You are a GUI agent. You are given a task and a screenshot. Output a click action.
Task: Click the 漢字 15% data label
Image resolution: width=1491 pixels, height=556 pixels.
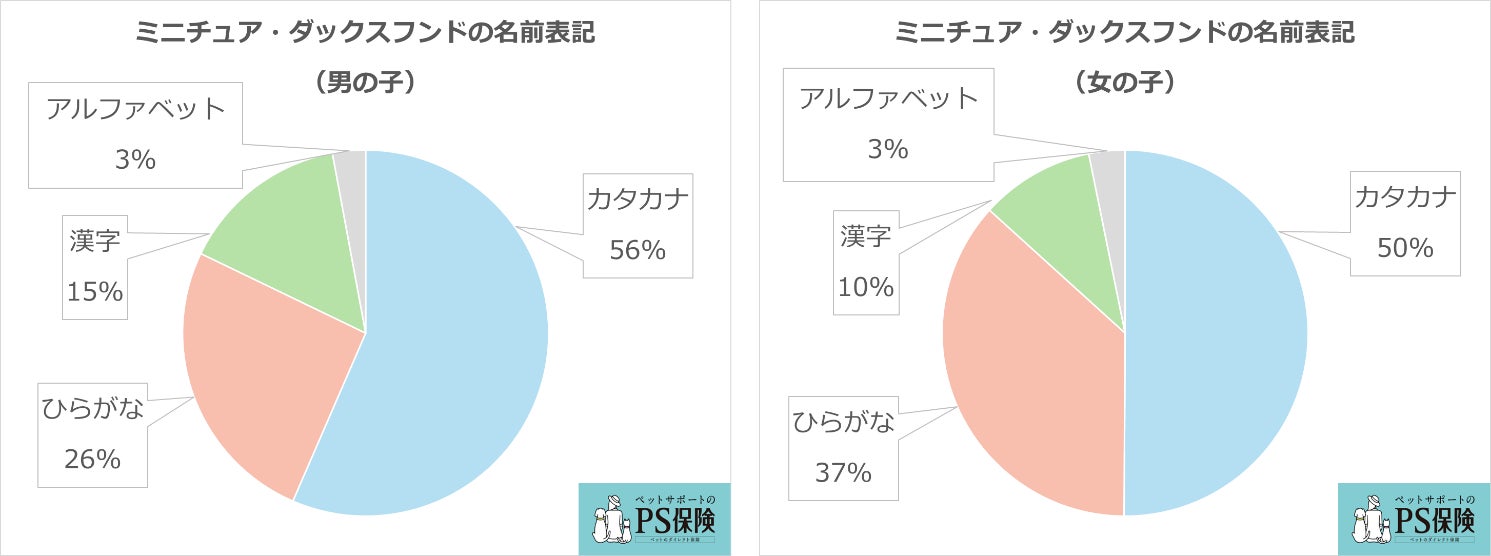(96, 265)
